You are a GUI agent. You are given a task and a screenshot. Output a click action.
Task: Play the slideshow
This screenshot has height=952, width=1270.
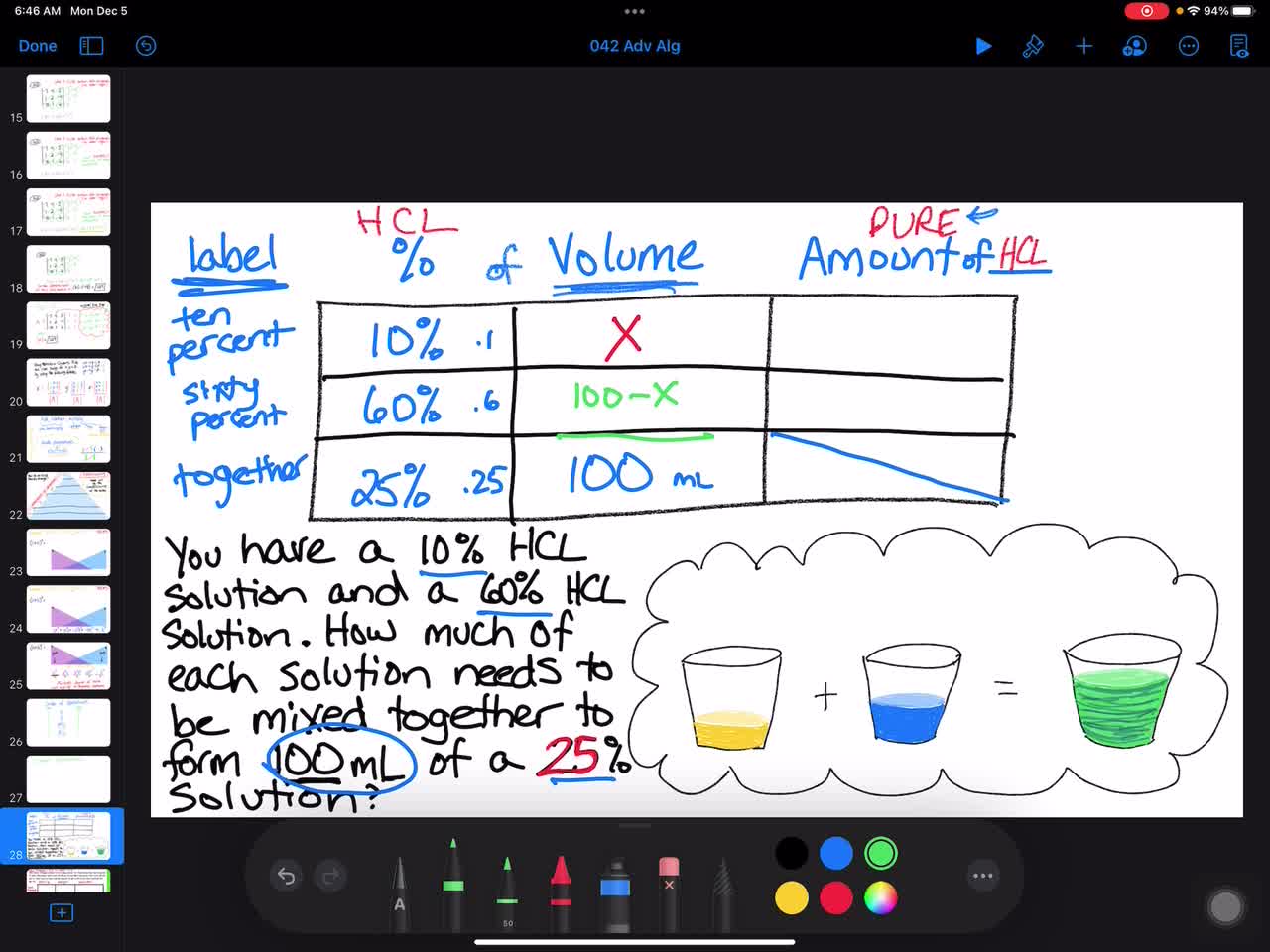point(983,46)
